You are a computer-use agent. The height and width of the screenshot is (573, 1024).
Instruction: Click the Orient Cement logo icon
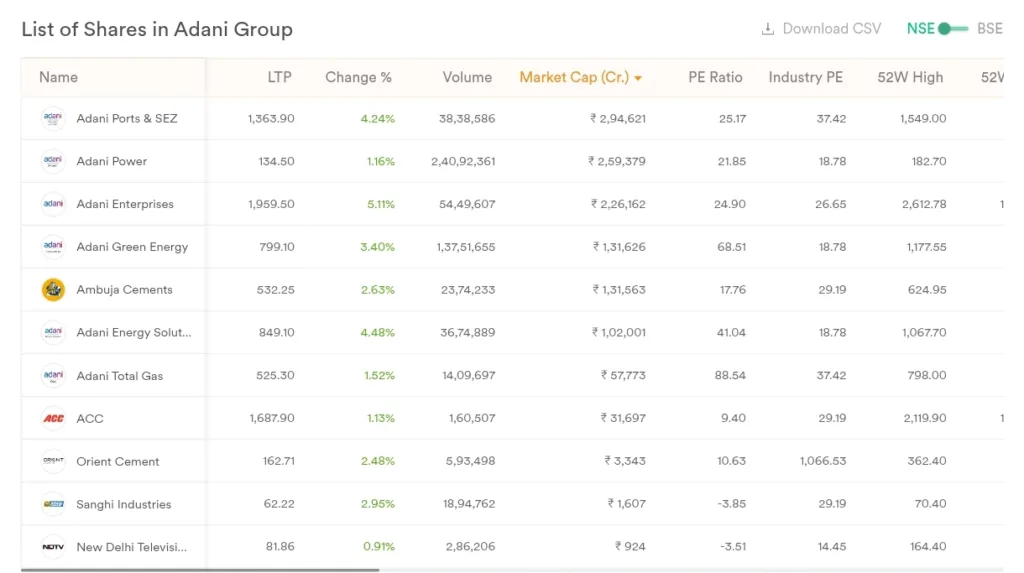tap(53, 461)
